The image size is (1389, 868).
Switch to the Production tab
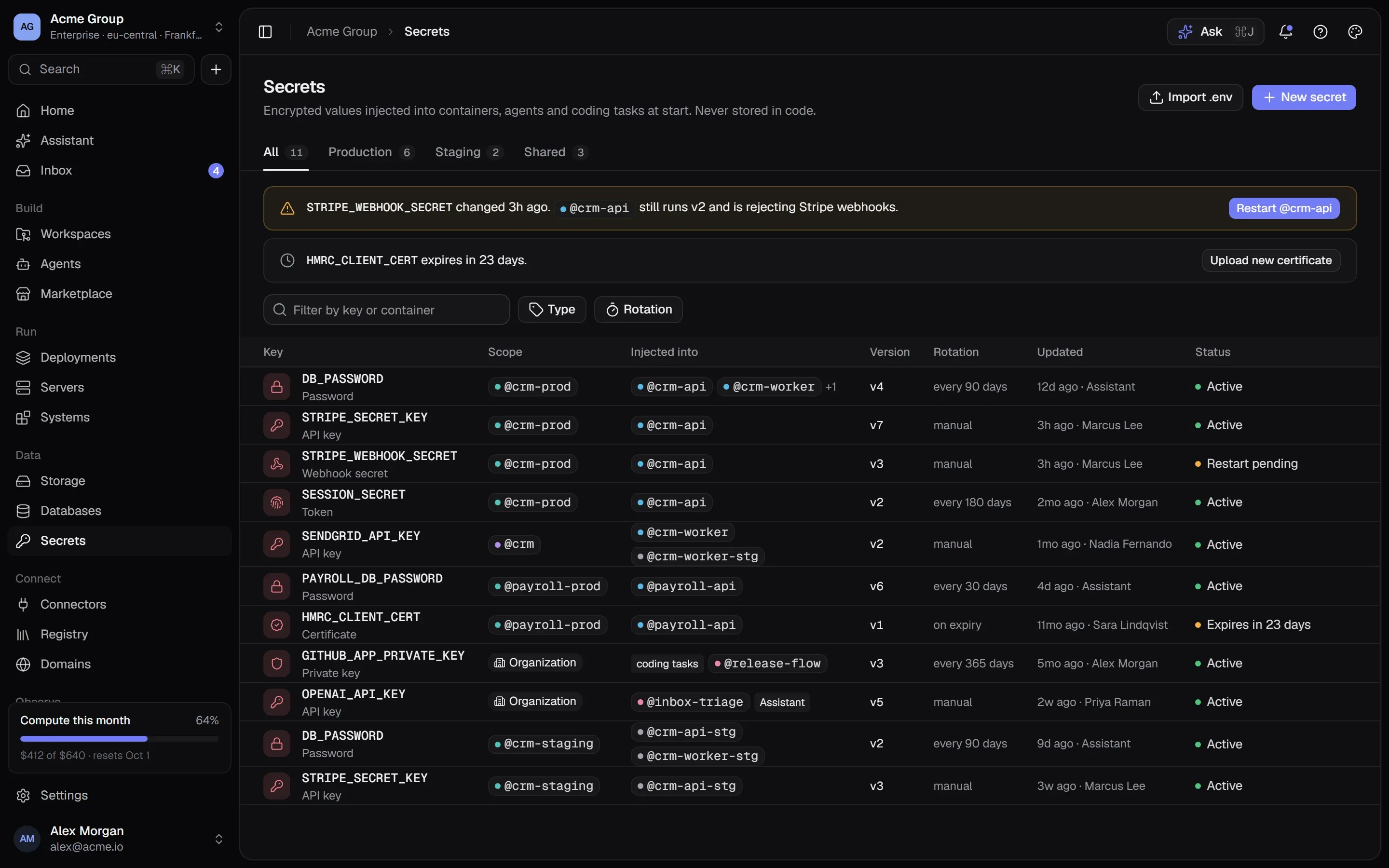(x=371, y=152)
